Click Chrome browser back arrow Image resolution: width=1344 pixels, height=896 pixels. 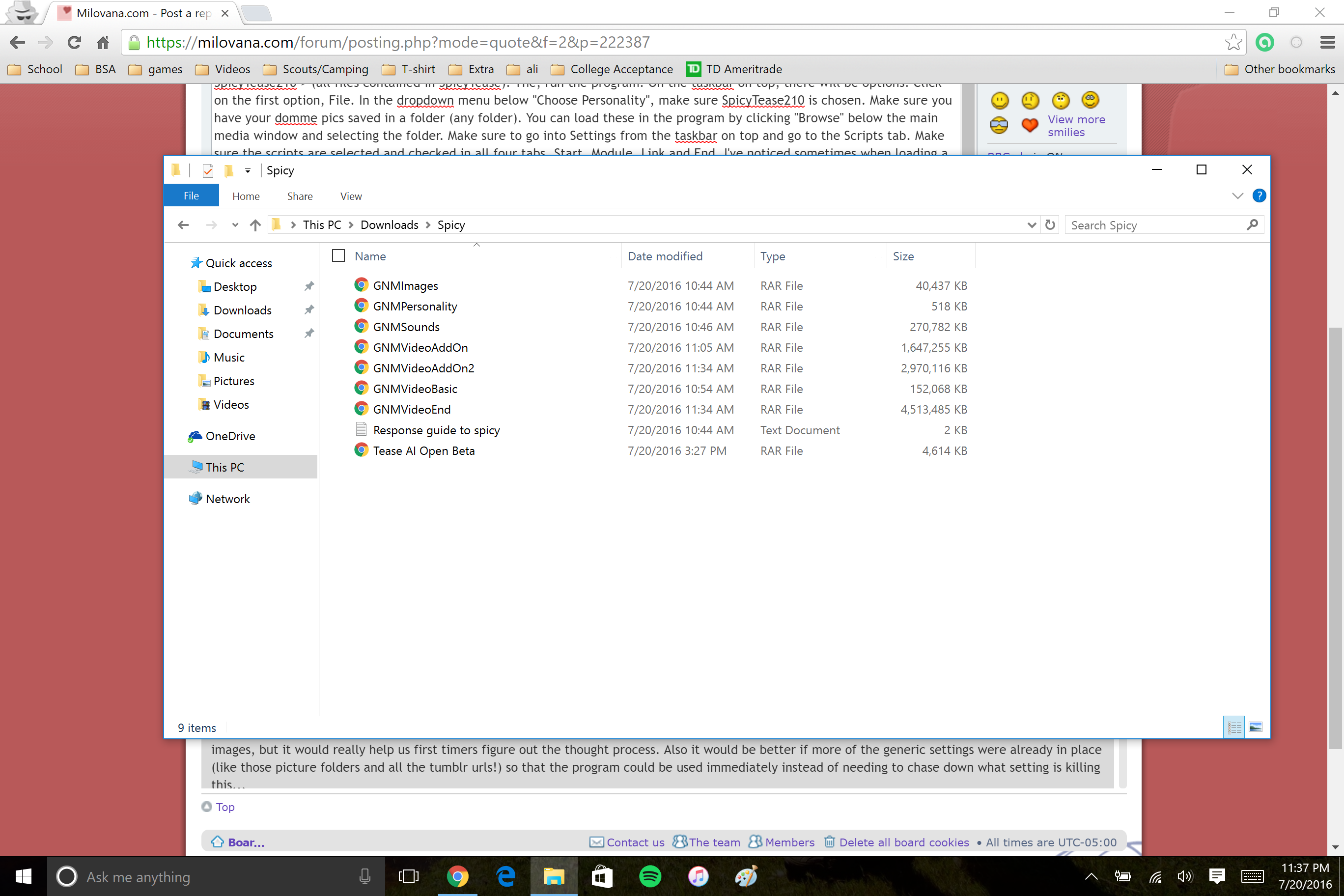tap(17, 42)
